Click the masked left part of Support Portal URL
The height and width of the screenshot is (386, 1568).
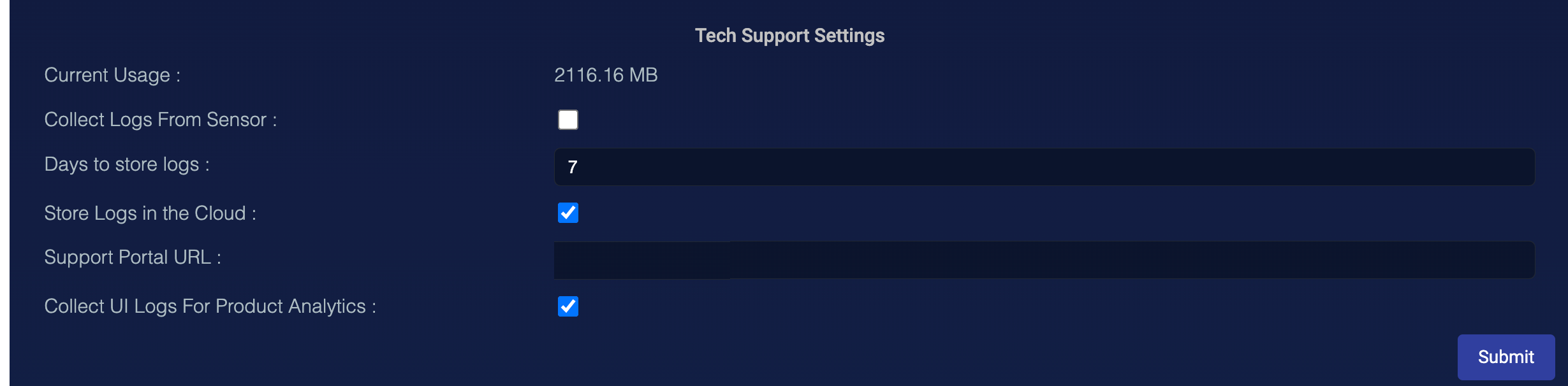(x=641, y=260)
